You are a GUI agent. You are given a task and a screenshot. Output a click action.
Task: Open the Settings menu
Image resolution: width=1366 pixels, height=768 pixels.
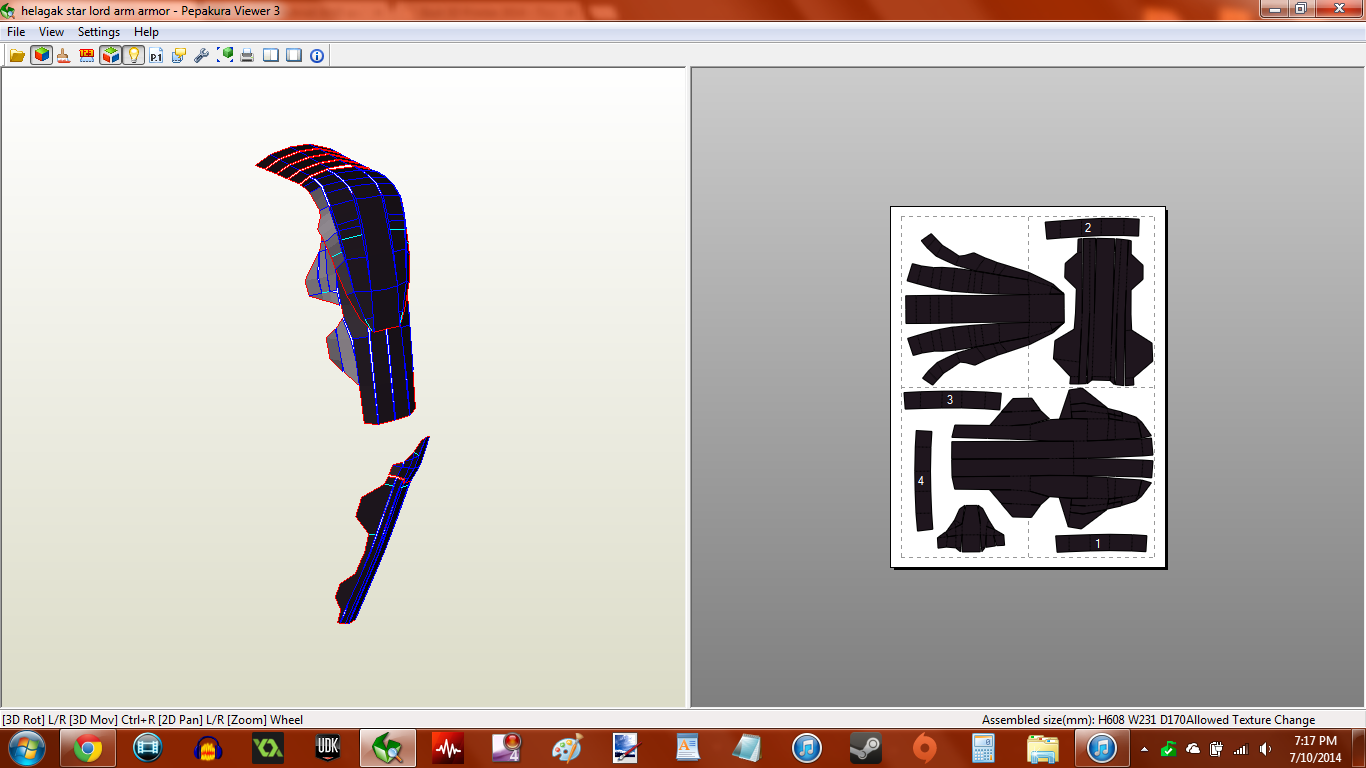[99, 32]
